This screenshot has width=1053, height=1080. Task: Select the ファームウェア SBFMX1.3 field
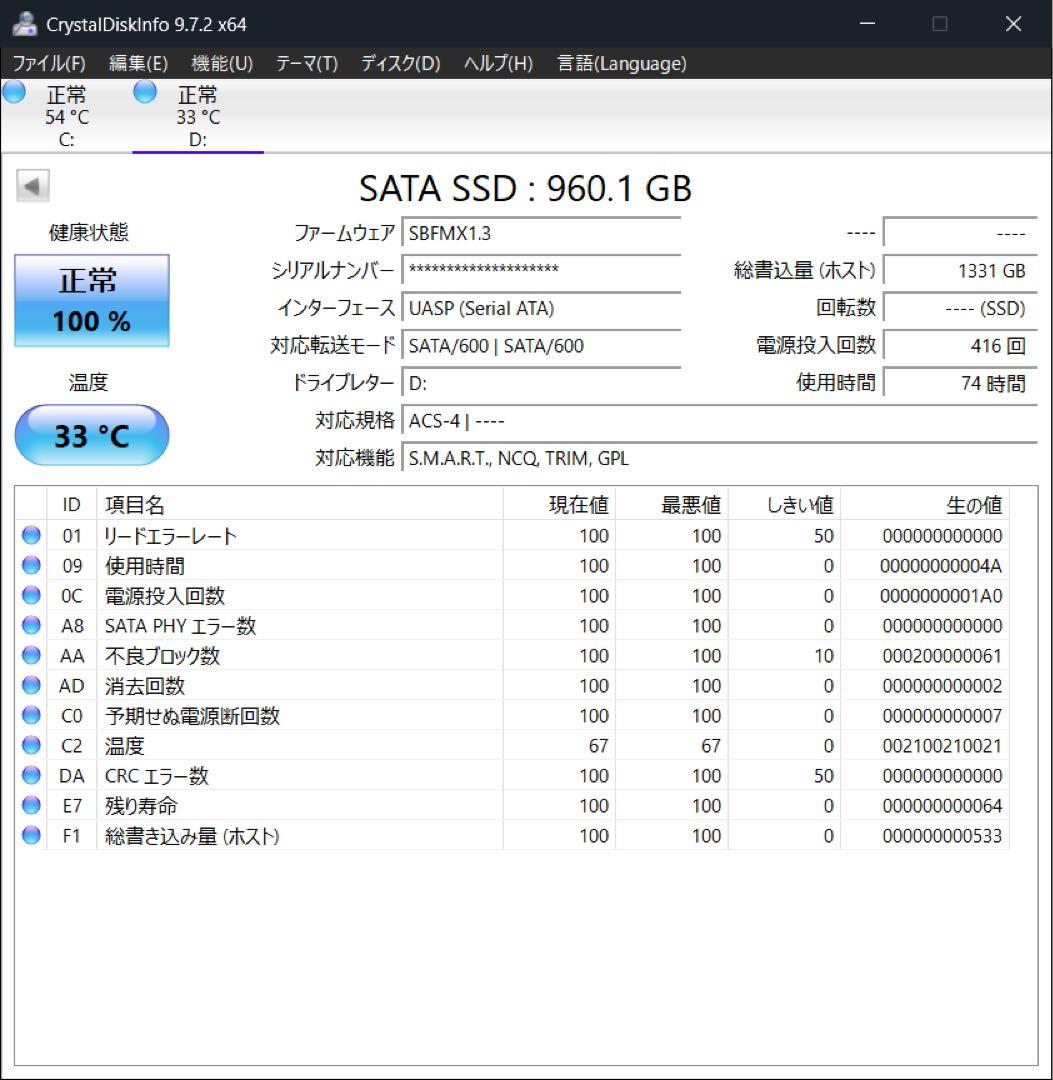[540, 233]
